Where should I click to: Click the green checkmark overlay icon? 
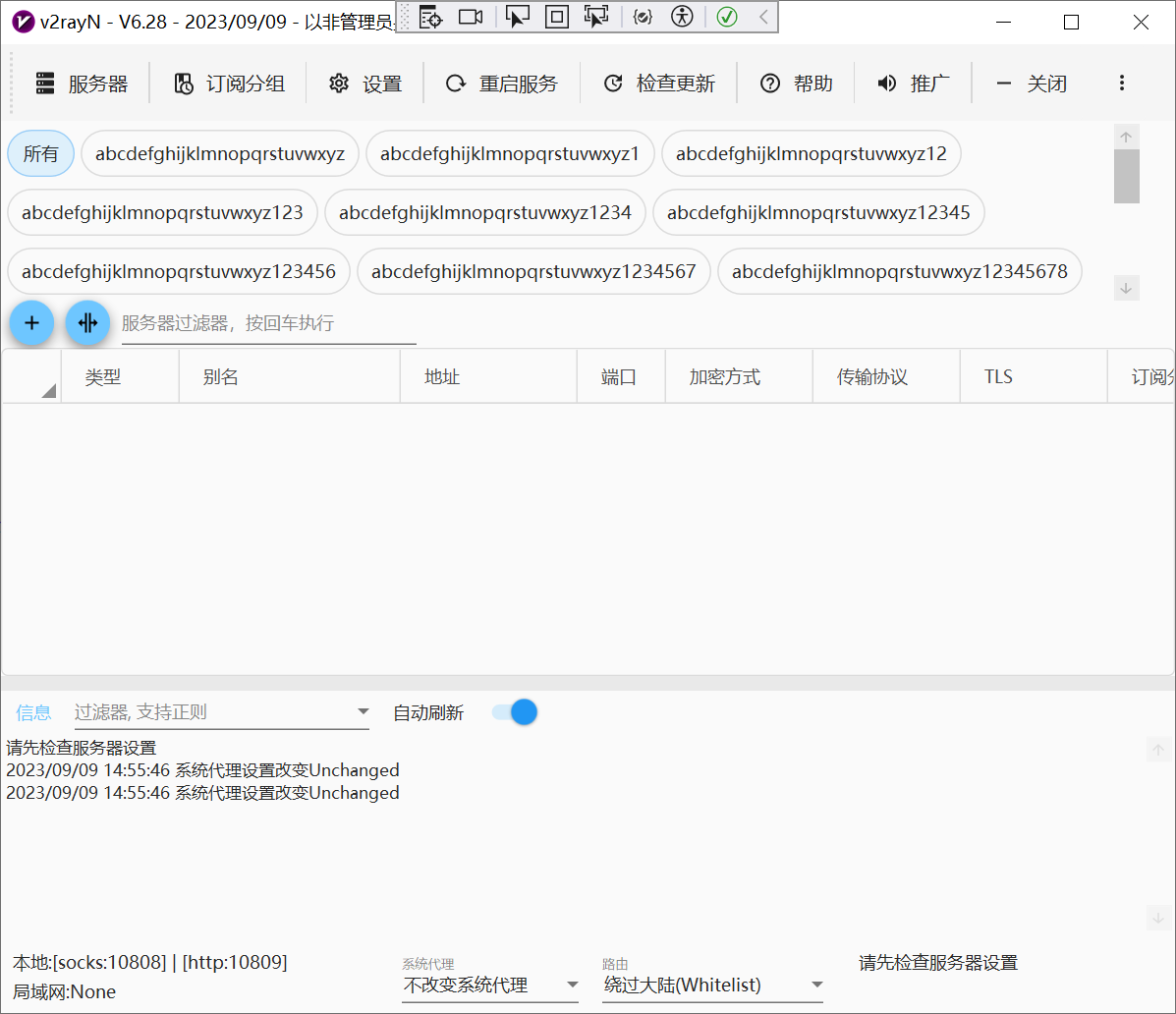[727, 17]
